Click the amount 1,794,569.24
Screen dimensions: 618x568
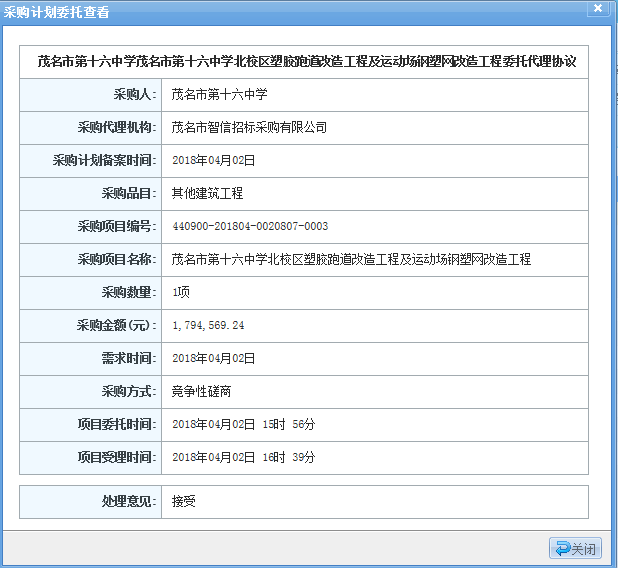pos(208,325)
